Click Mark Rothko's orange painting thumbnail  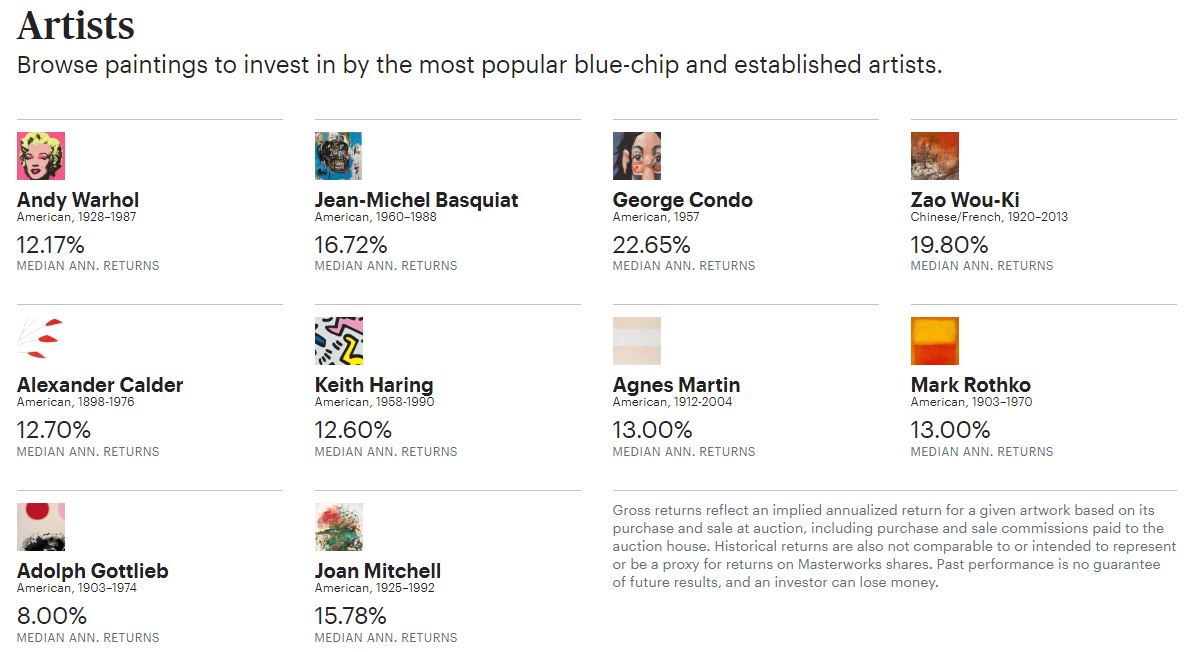point(934,341)
